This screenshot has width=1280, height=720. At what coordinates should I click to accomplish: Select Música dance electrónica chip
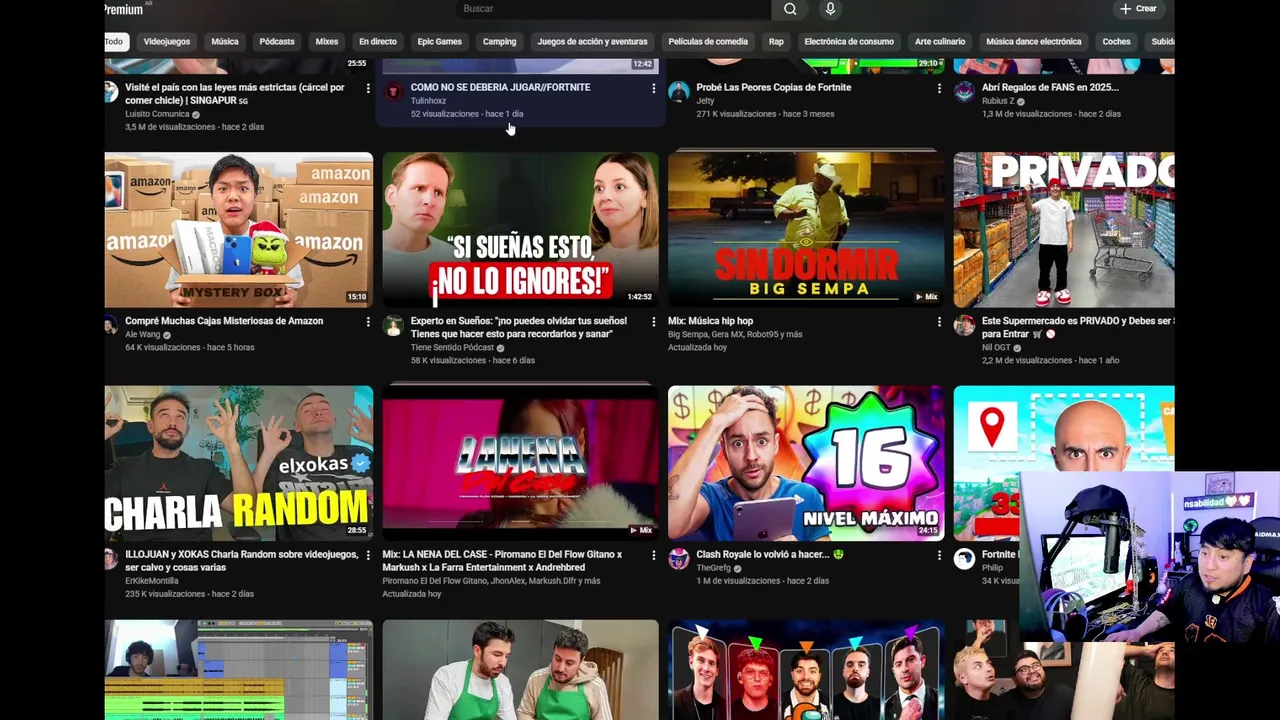[1034, 42]
